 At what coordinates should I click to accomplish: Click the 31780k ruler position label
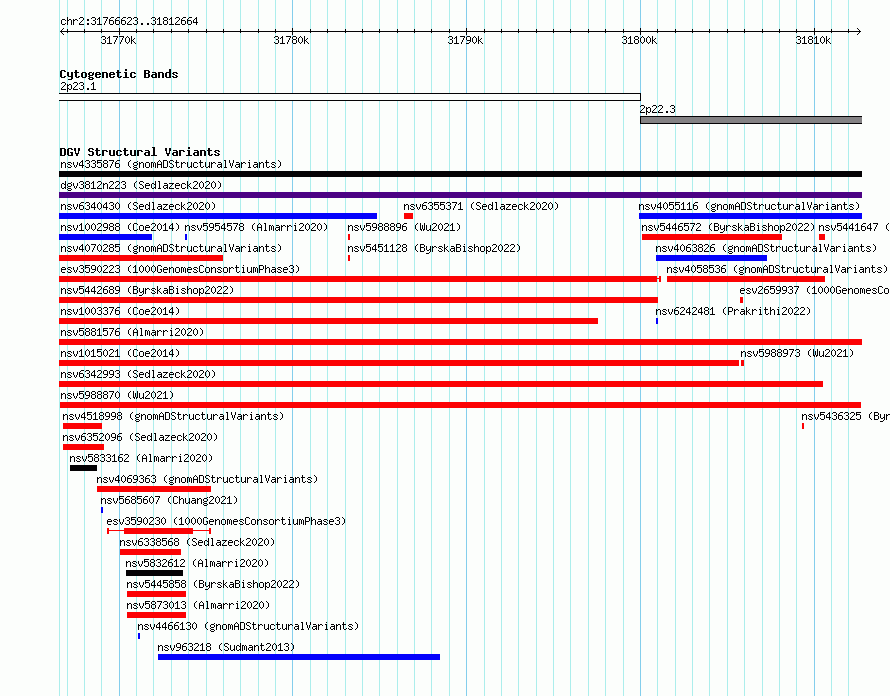click(x=291, y=40)
